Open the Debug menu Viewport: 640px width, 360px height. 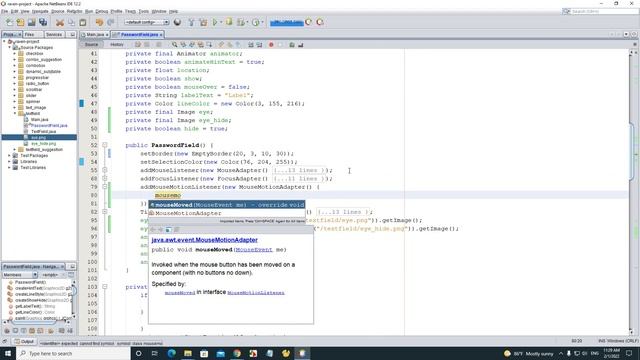point(102,11)
